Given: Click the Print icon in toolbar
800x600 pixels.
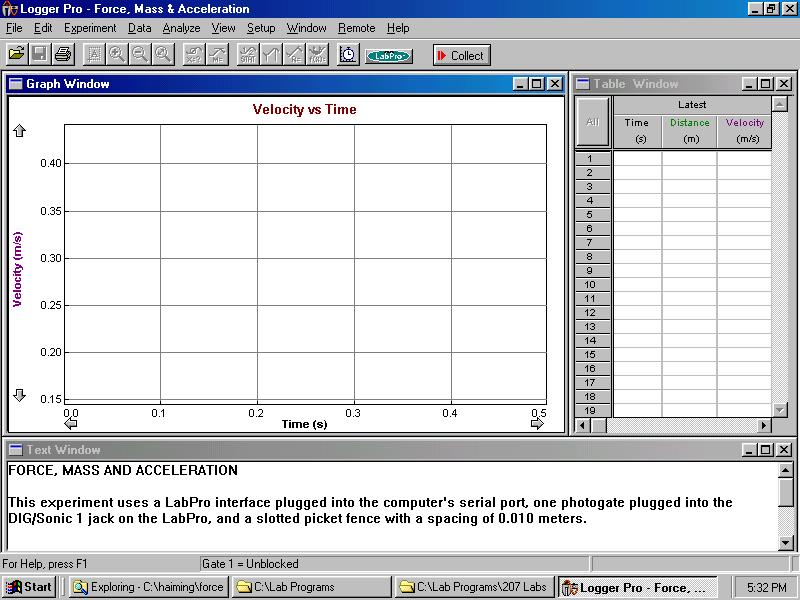Looking at the screenshot, I should tap(63, 54).
